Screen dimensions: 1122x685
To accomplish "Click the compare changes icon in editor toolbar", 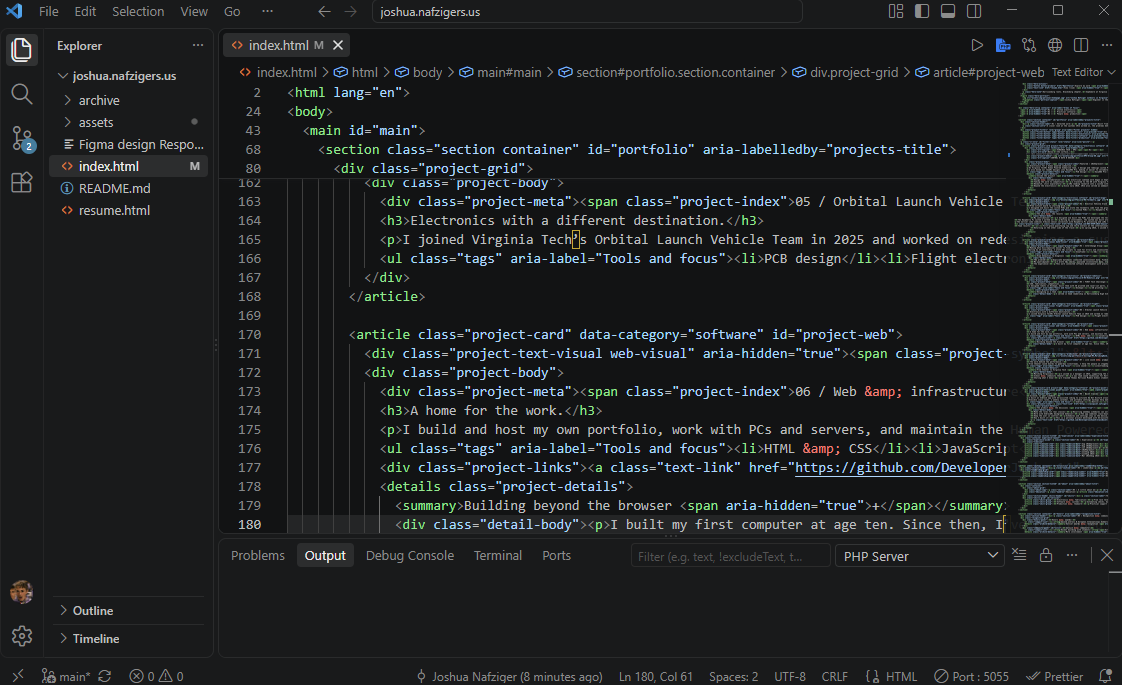I will pos(1029,45).
